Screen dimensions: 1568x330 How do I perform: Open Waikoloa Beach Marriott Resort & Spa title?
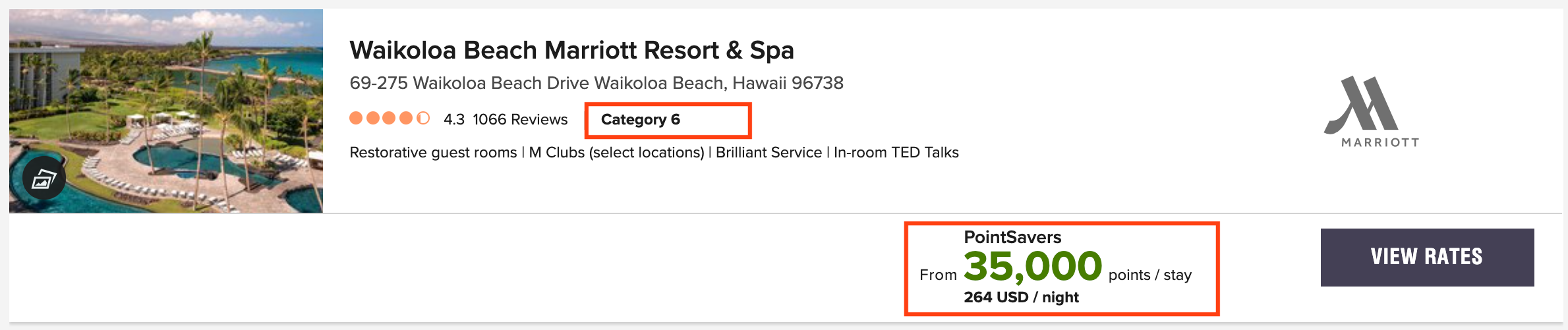pyautogui.click(x=571, y=50)
